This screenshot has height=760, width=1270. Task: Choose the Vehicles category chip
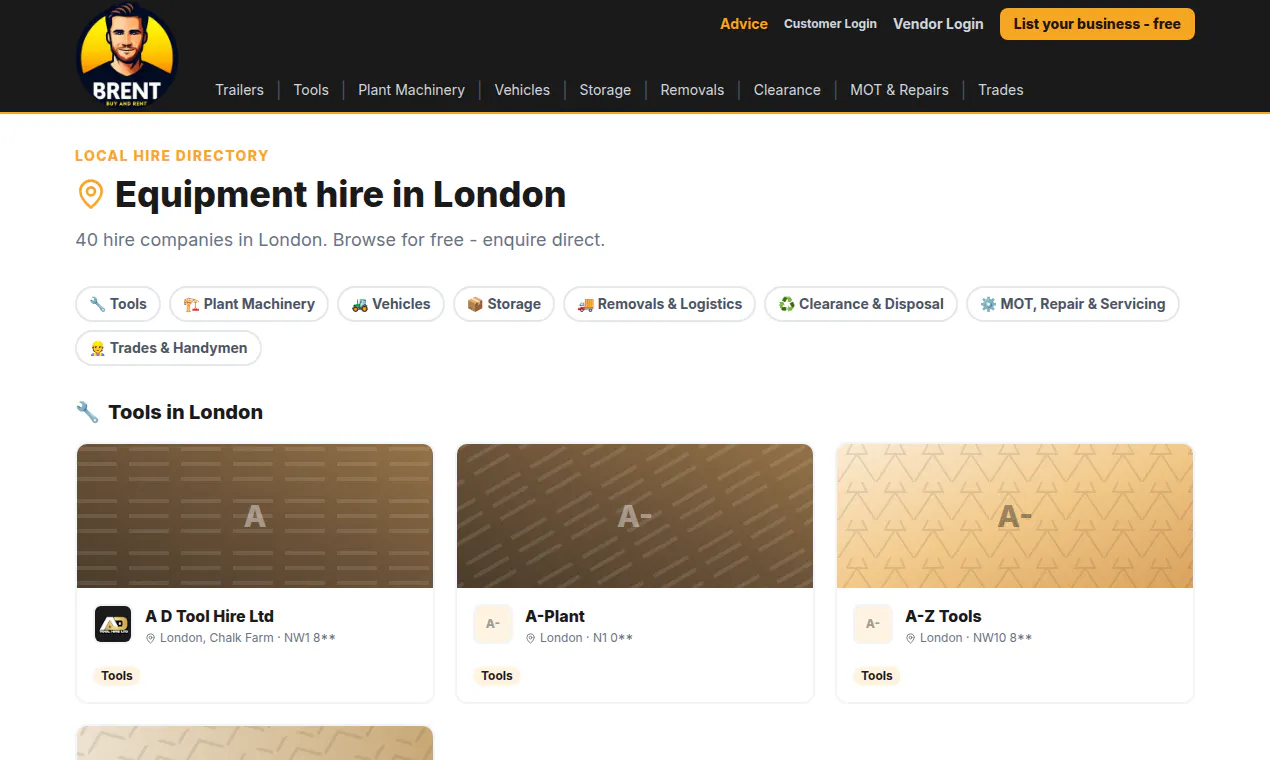(391, 304)
